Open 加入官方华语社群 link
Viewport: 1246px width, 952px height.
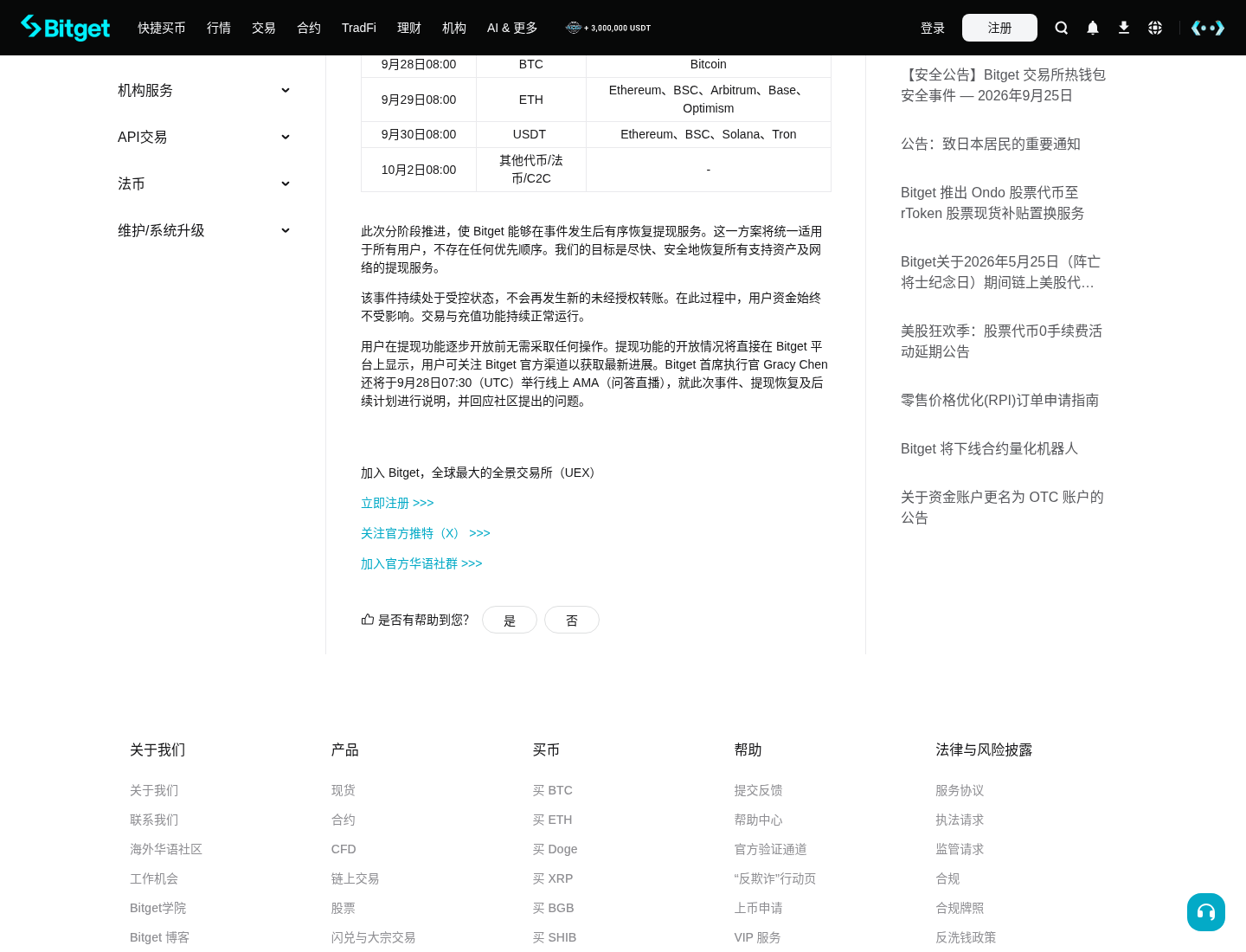click(x=421, y=563)
